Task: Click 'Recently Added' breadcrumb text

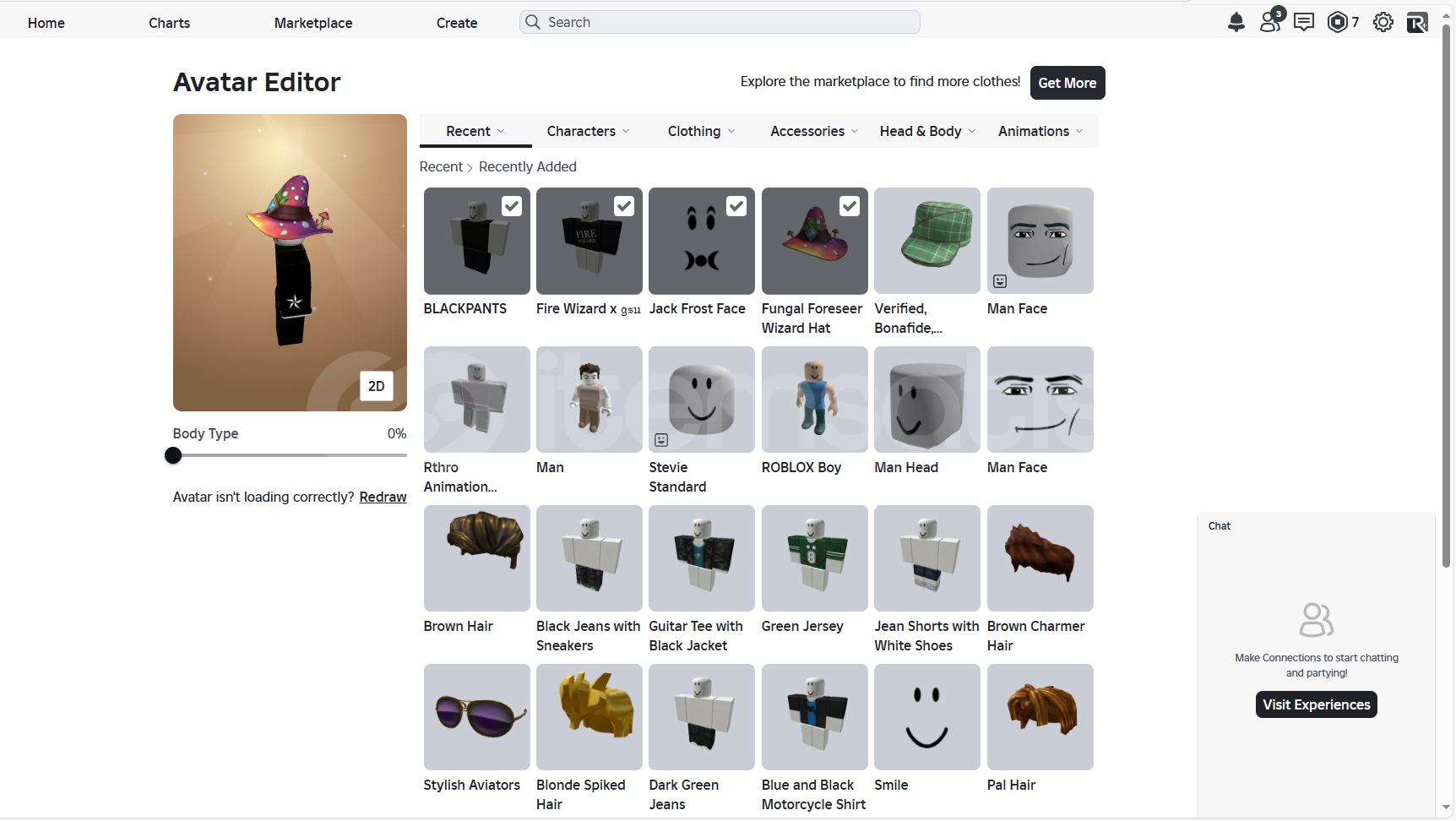Action: [527, 166]
